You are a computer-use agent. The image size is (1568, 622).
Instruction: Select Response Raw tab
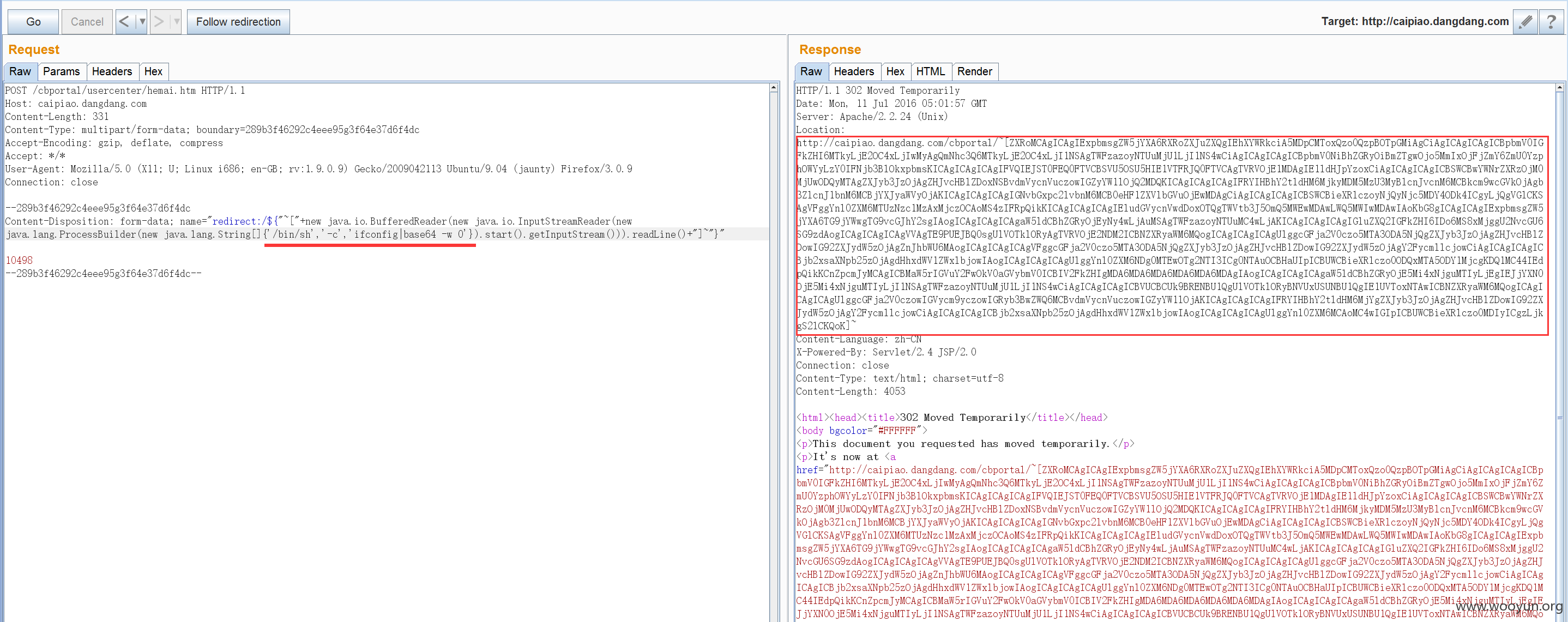click(811, 71)
